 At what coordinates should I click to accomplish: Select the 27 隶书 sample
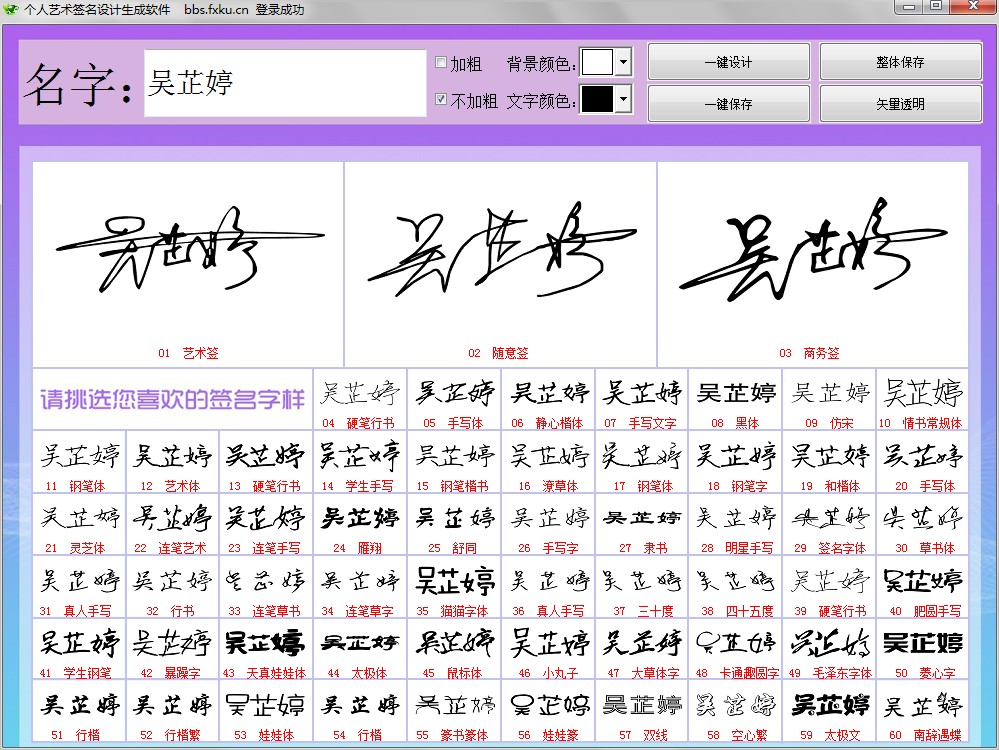pyautogui.click(x=642, y=524)
